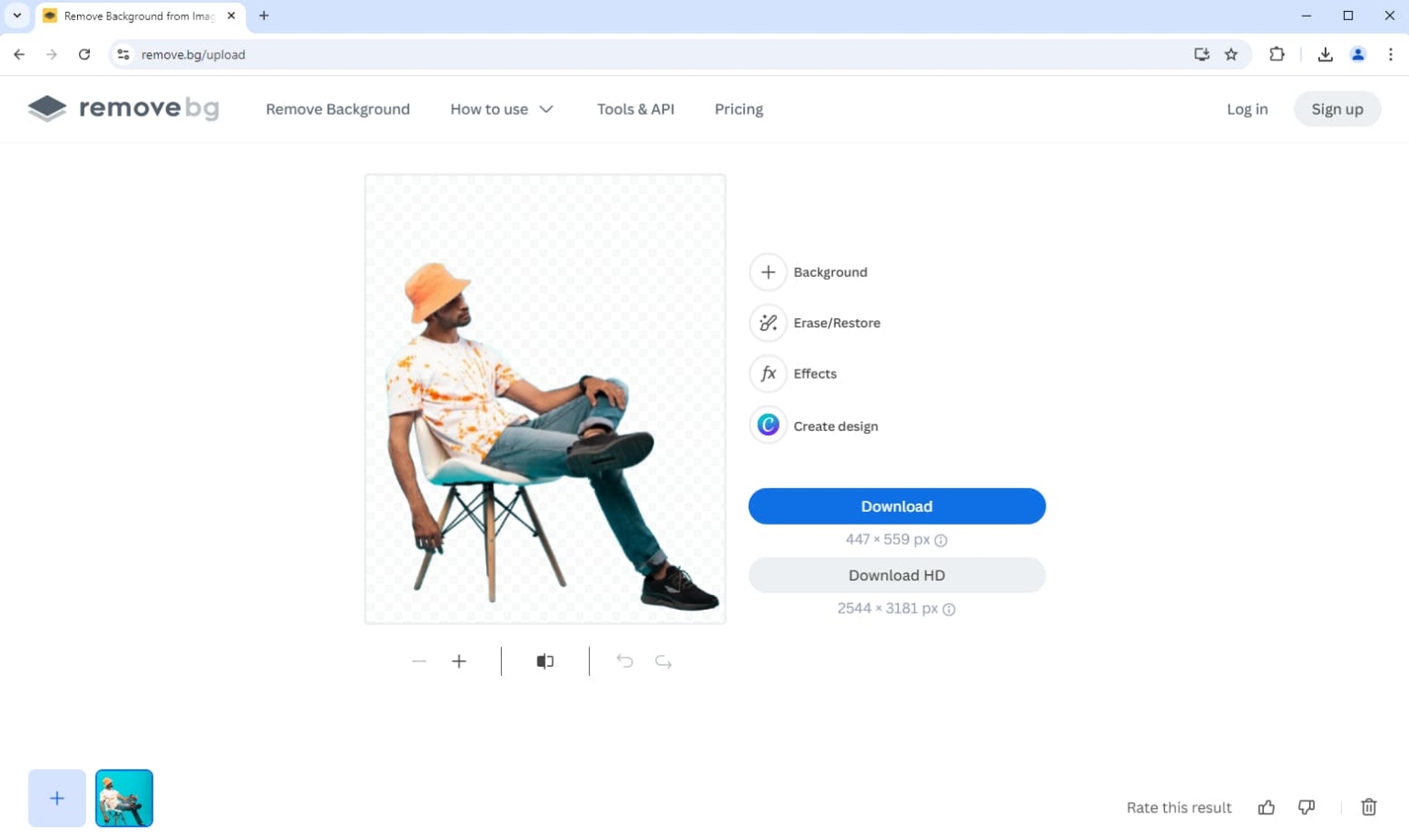Activate the before/after compare icon
Viewport: 1409px width, 840px height.
[544, 660]
